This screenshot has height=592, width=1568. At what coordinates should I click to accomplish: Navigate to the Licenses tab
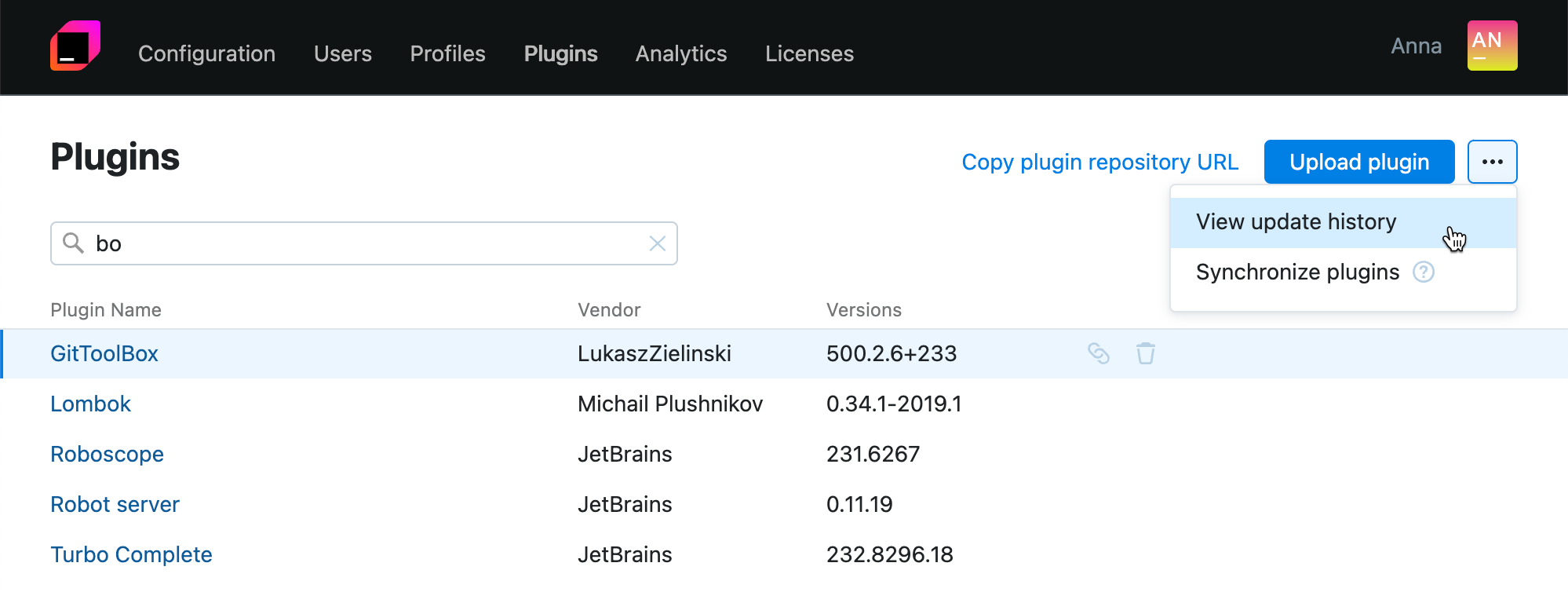[x=809, y=53]
